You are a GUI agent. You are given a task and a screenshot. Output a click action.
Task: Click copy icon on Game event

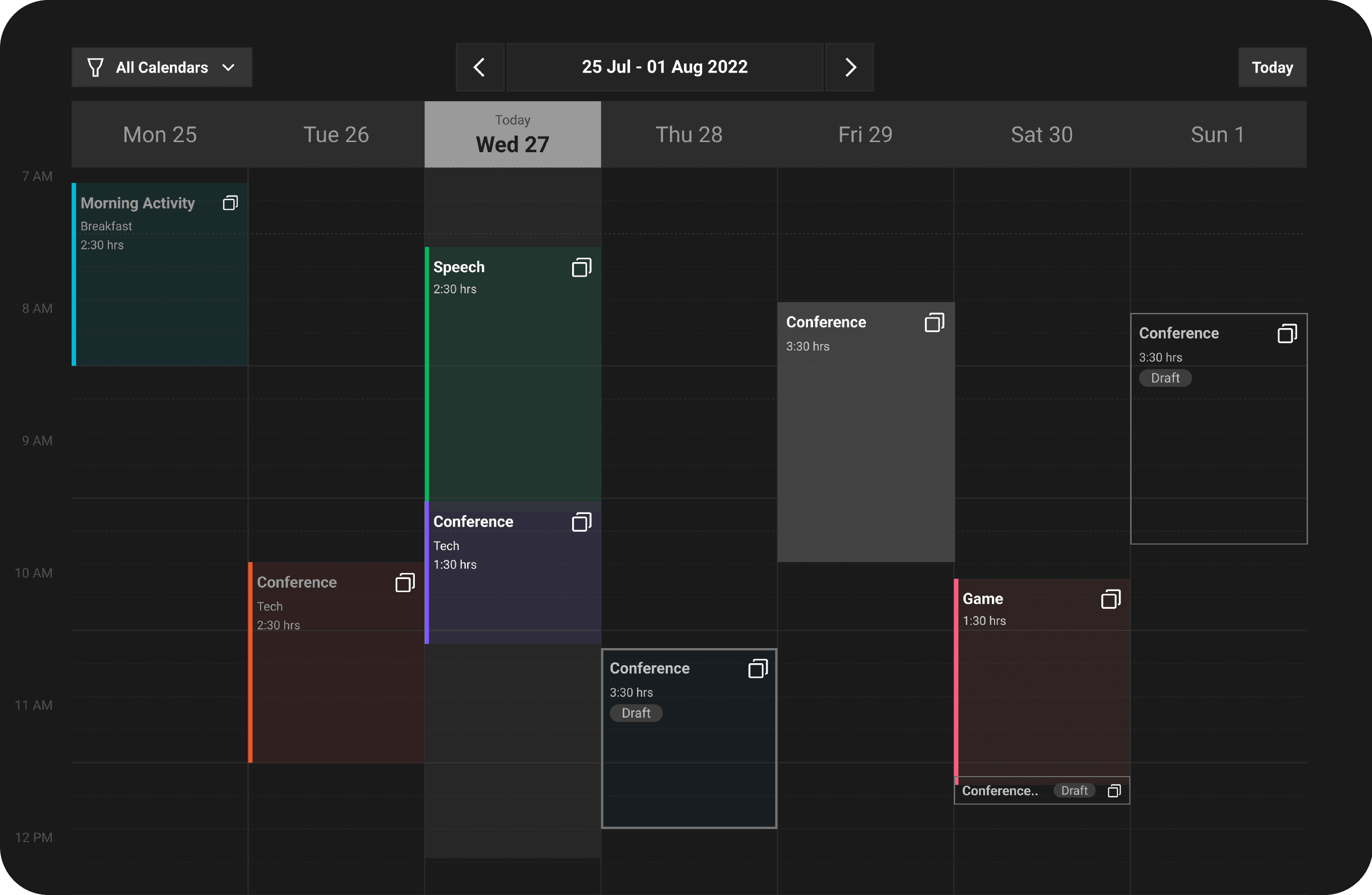pyautogui.click(x=1110, y=599)
